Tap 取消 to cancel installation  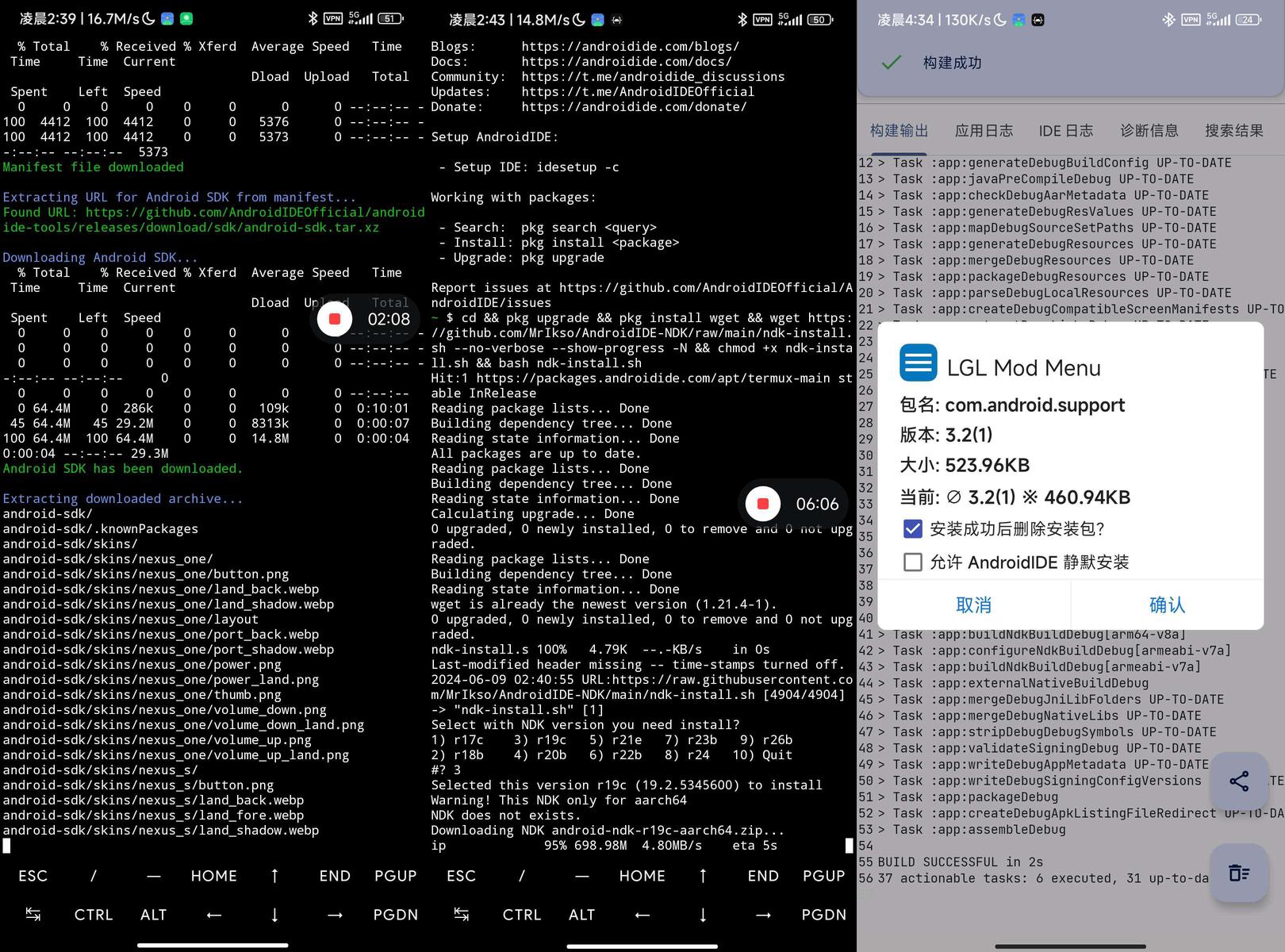[x=974, y=605]
